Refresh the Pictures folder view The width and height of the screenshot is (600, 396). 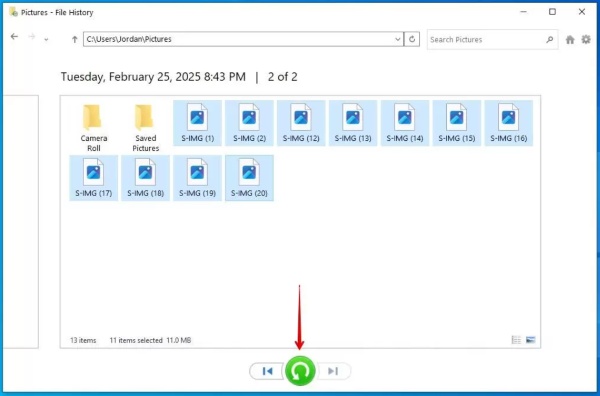coord(412,39)
